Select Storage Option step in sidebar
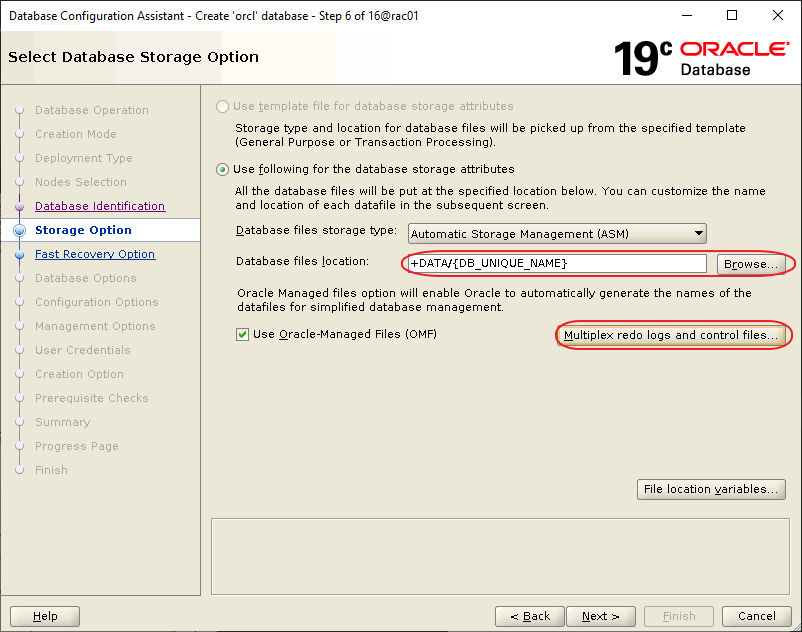Image resolution: width=802 pixels, height=632 pixels. (83, 230)
